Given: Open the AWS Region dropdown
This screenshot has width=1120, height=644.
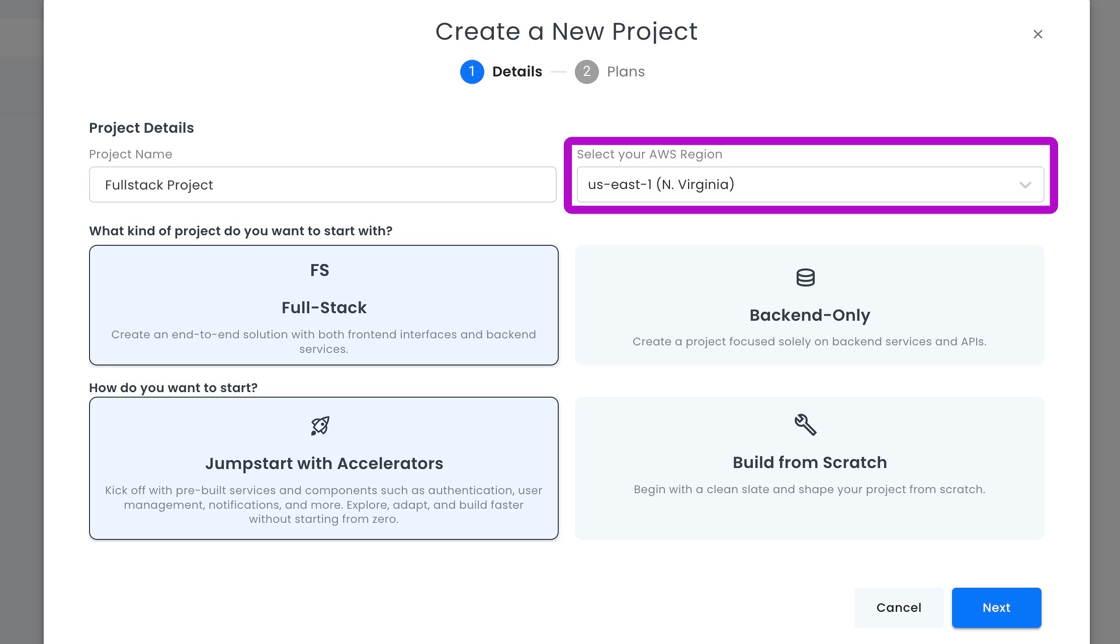Looking at the screenshot, I should click(x=800, y=185).
